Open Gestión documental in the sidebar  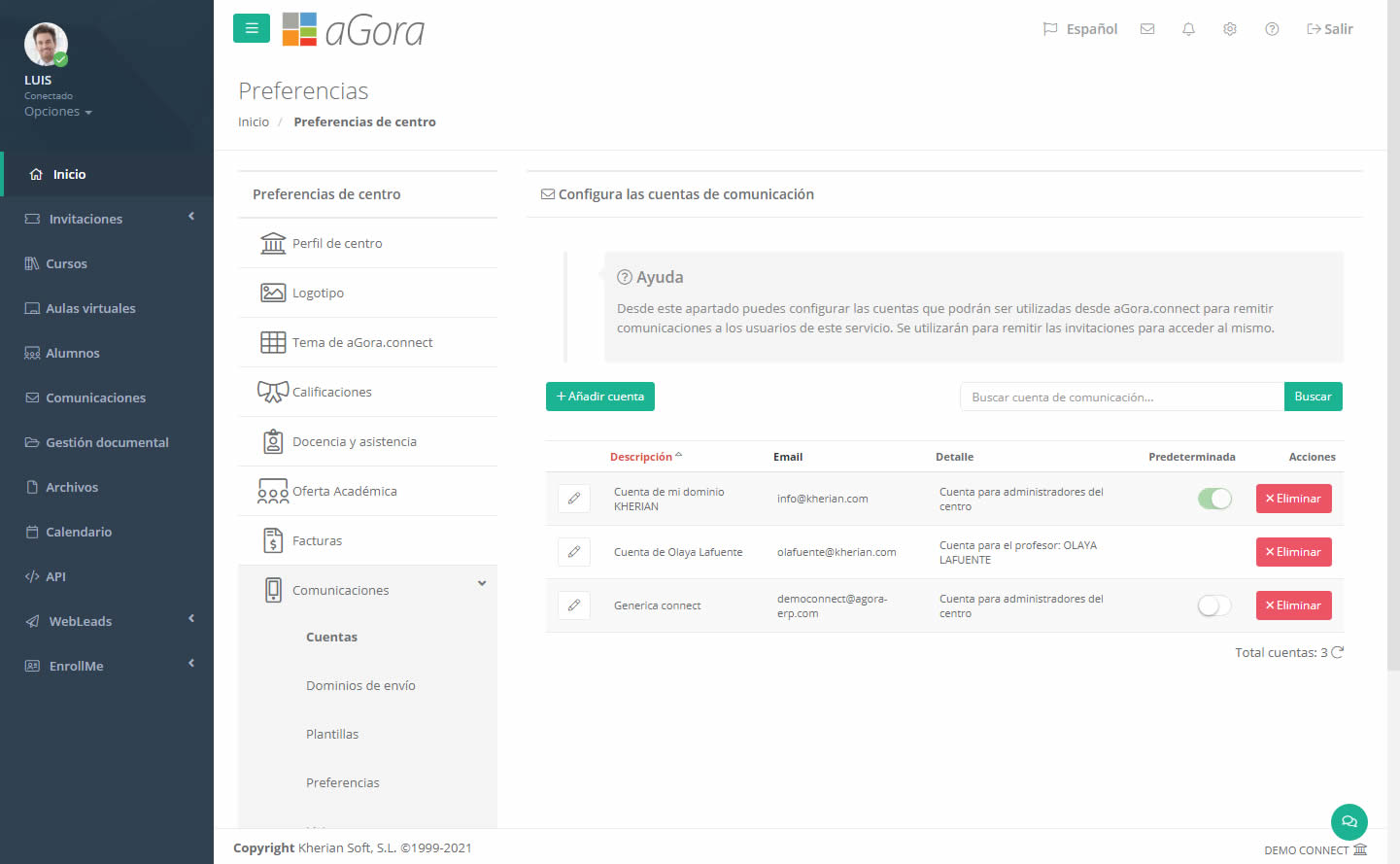[x=107, y=442]
